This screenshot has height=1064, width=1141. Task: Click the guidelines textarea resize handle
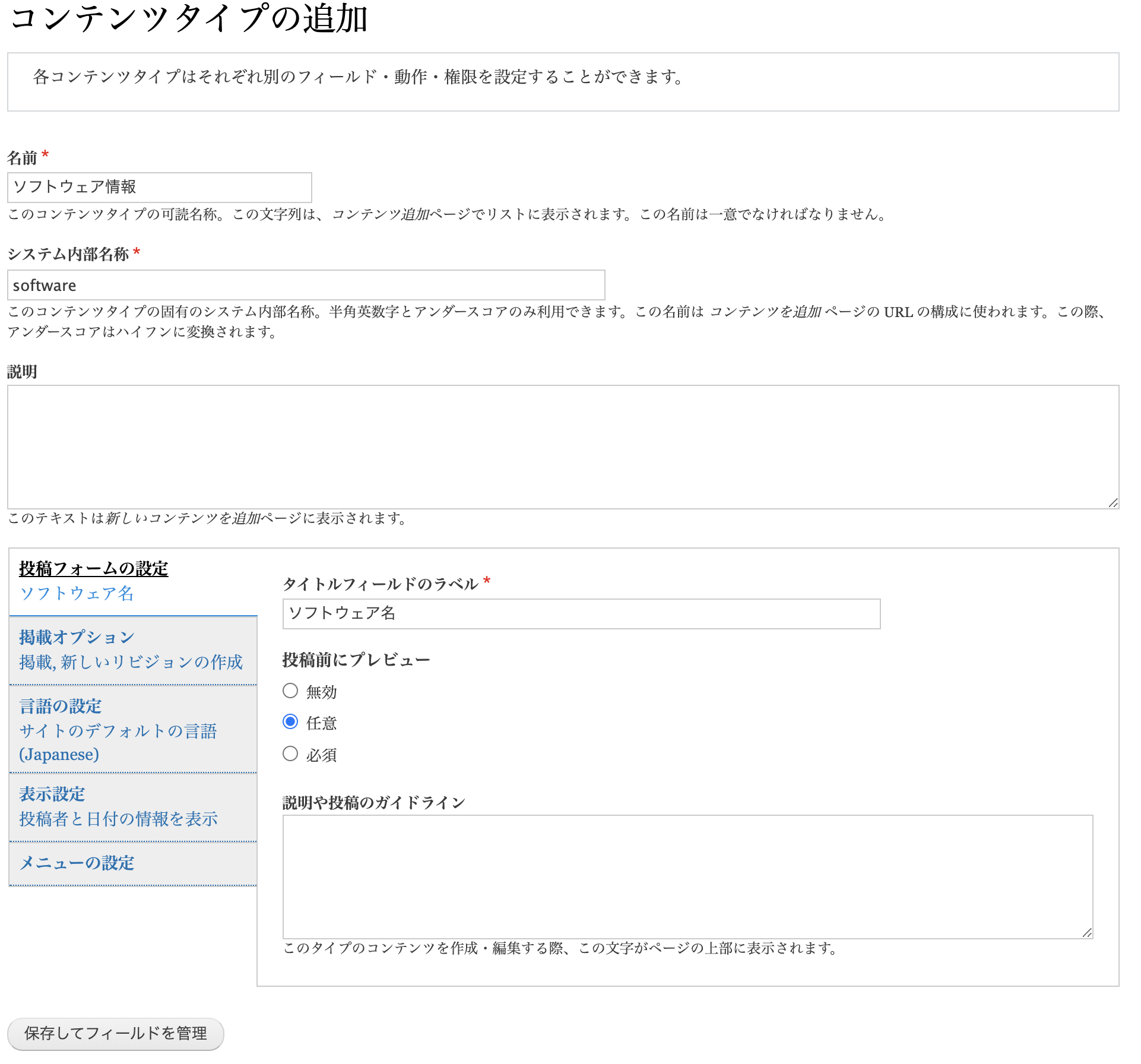(1087, 933)
